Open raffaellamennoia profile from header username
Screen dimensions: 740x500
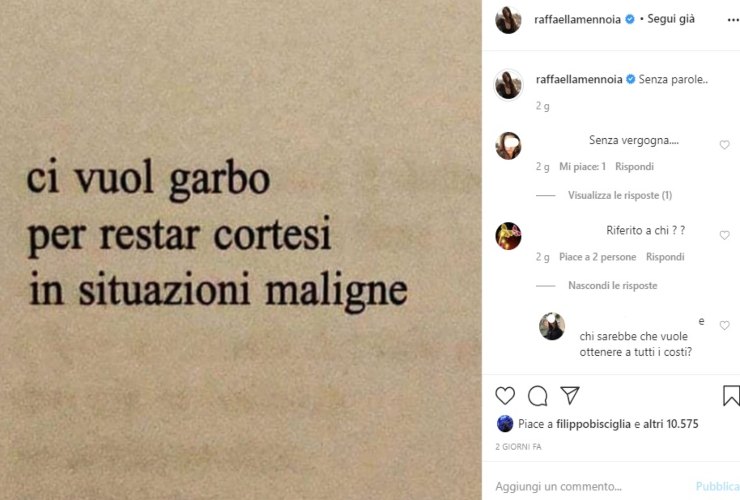[x=577, y=19]
